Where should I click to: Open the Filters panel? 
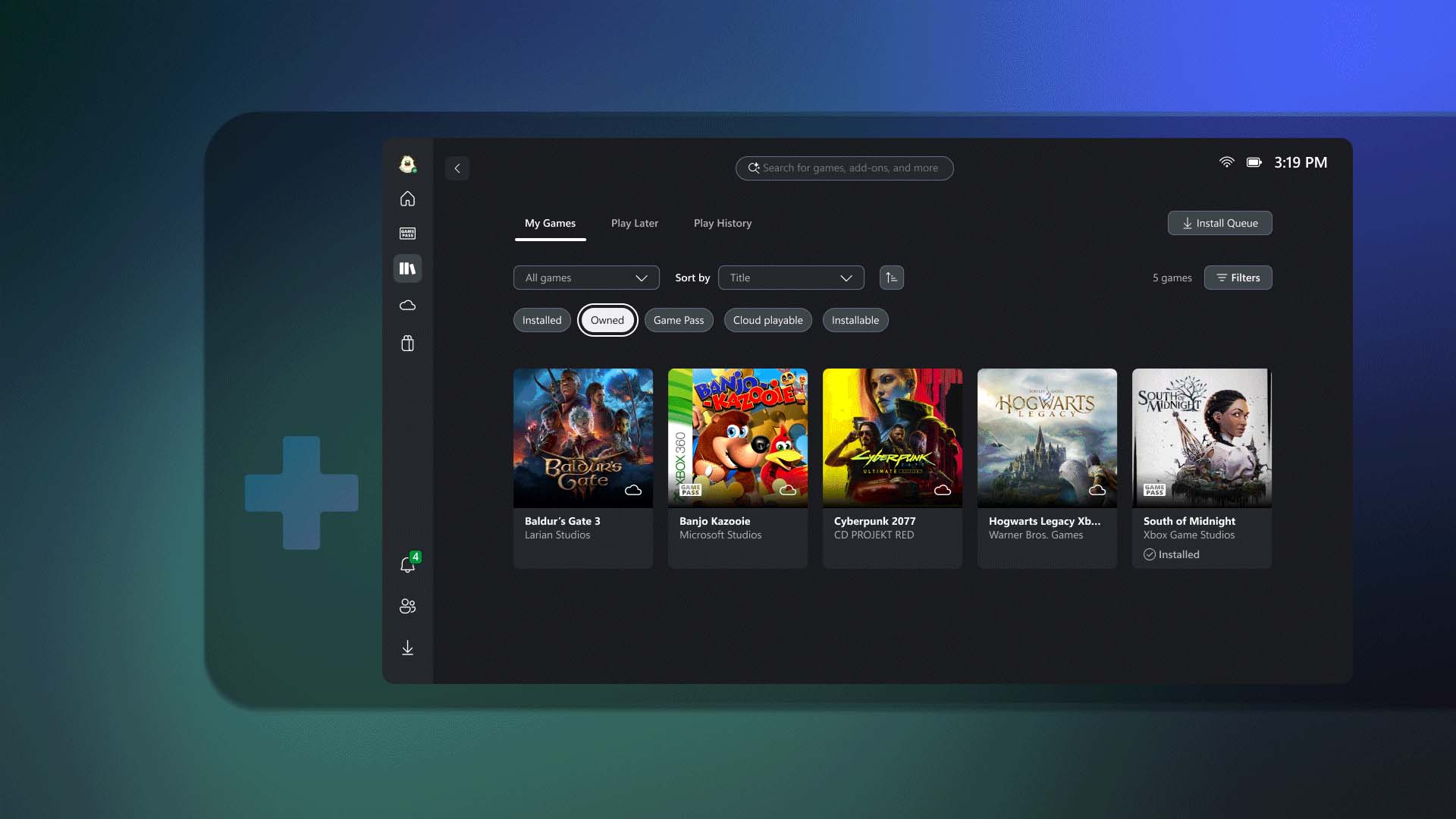click(1238, 278)
